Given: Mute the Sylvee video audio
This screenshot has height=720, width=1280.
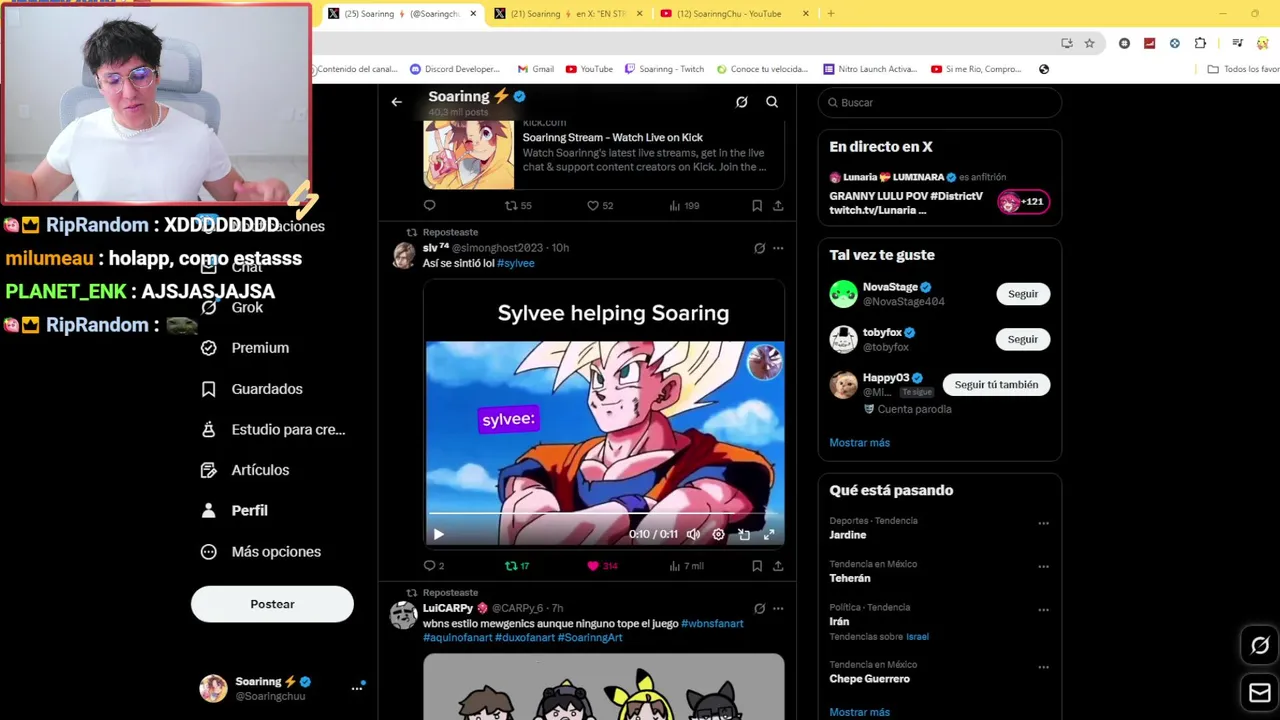Looking at the screenshot, I should [x=693, y=534].
